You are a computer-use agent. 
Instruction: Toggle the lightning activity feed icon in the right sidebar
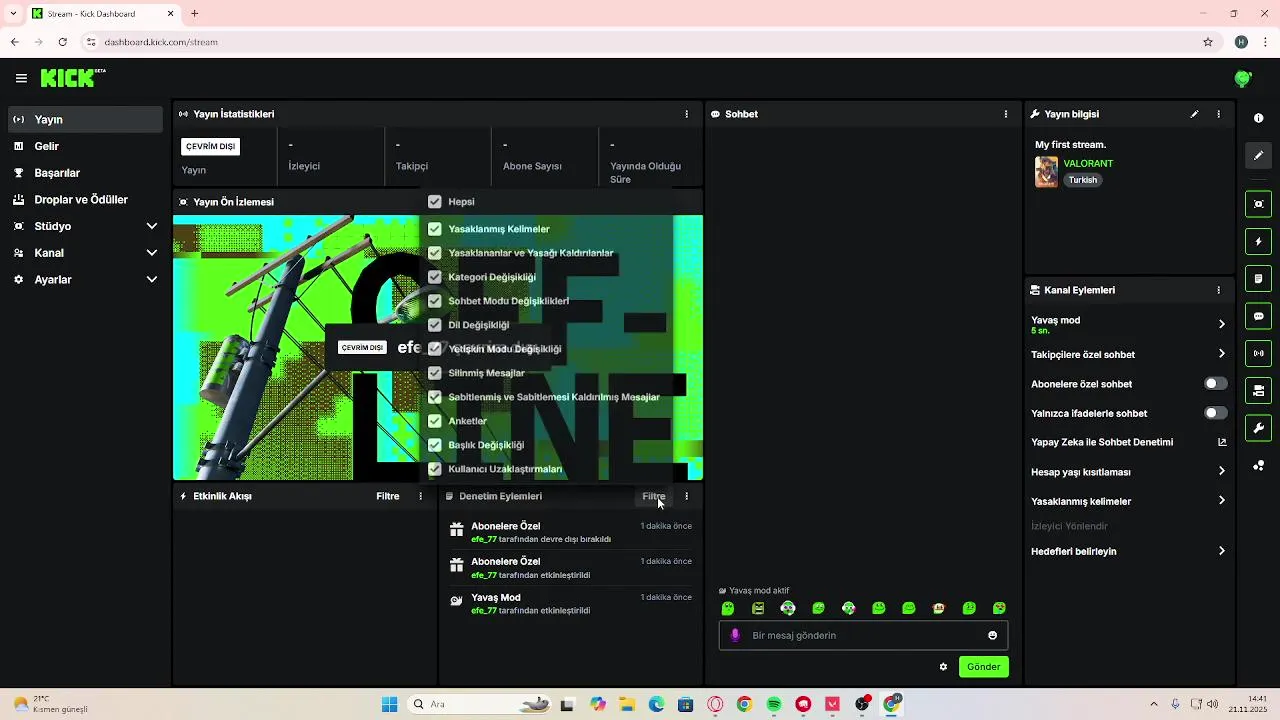pos(1258,241)
